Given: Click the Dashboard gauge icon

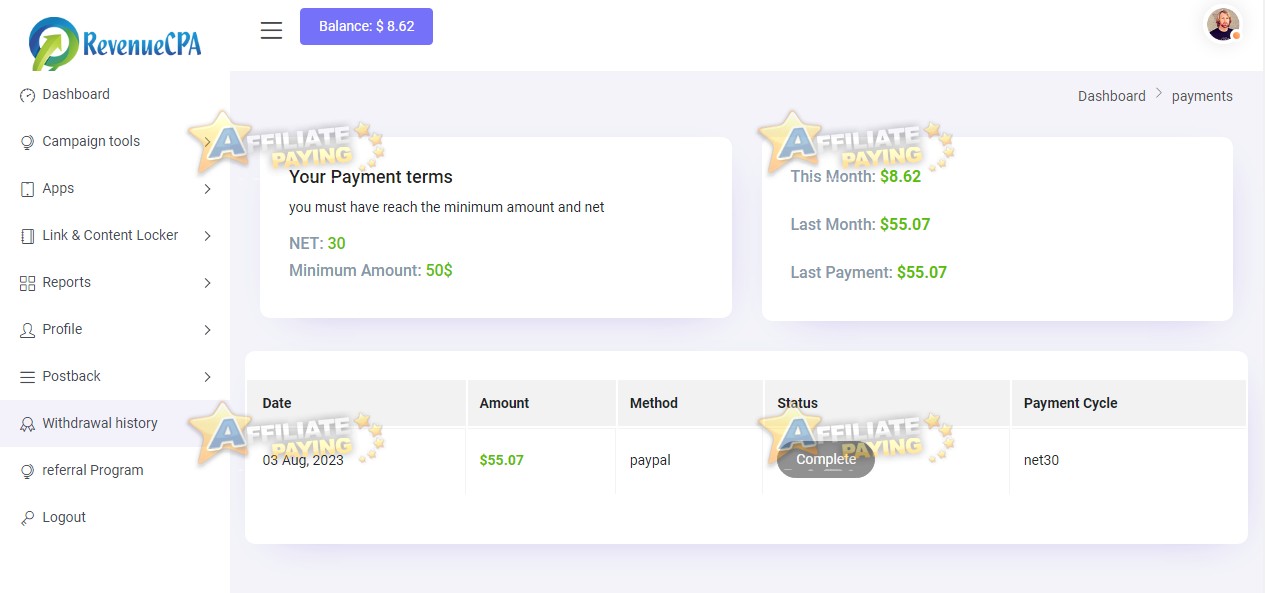Looking at the screenshot, I should tap(27, 95).
